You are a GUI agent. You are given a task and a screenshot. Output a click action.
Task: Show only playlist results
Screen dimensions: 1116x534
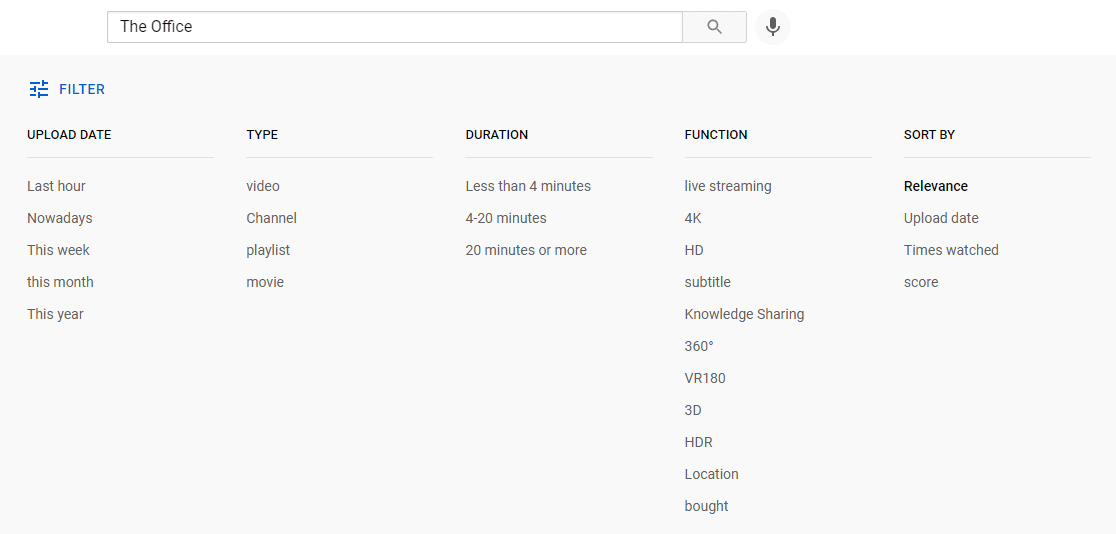click(268, 250)
